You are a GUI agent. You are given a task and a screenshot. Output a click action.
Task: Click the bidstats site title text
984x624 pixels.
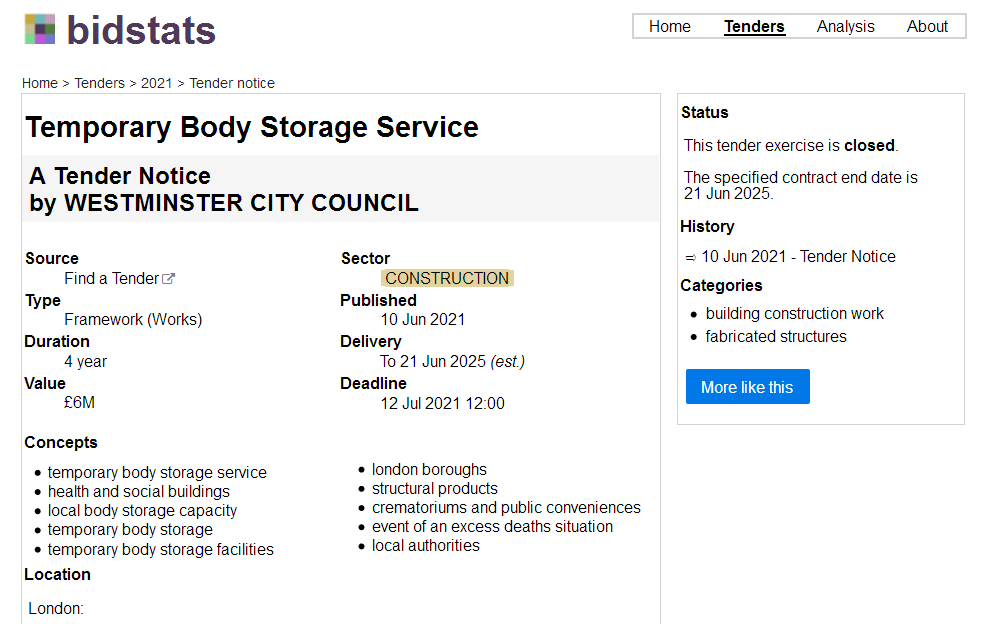pos(141,30)
